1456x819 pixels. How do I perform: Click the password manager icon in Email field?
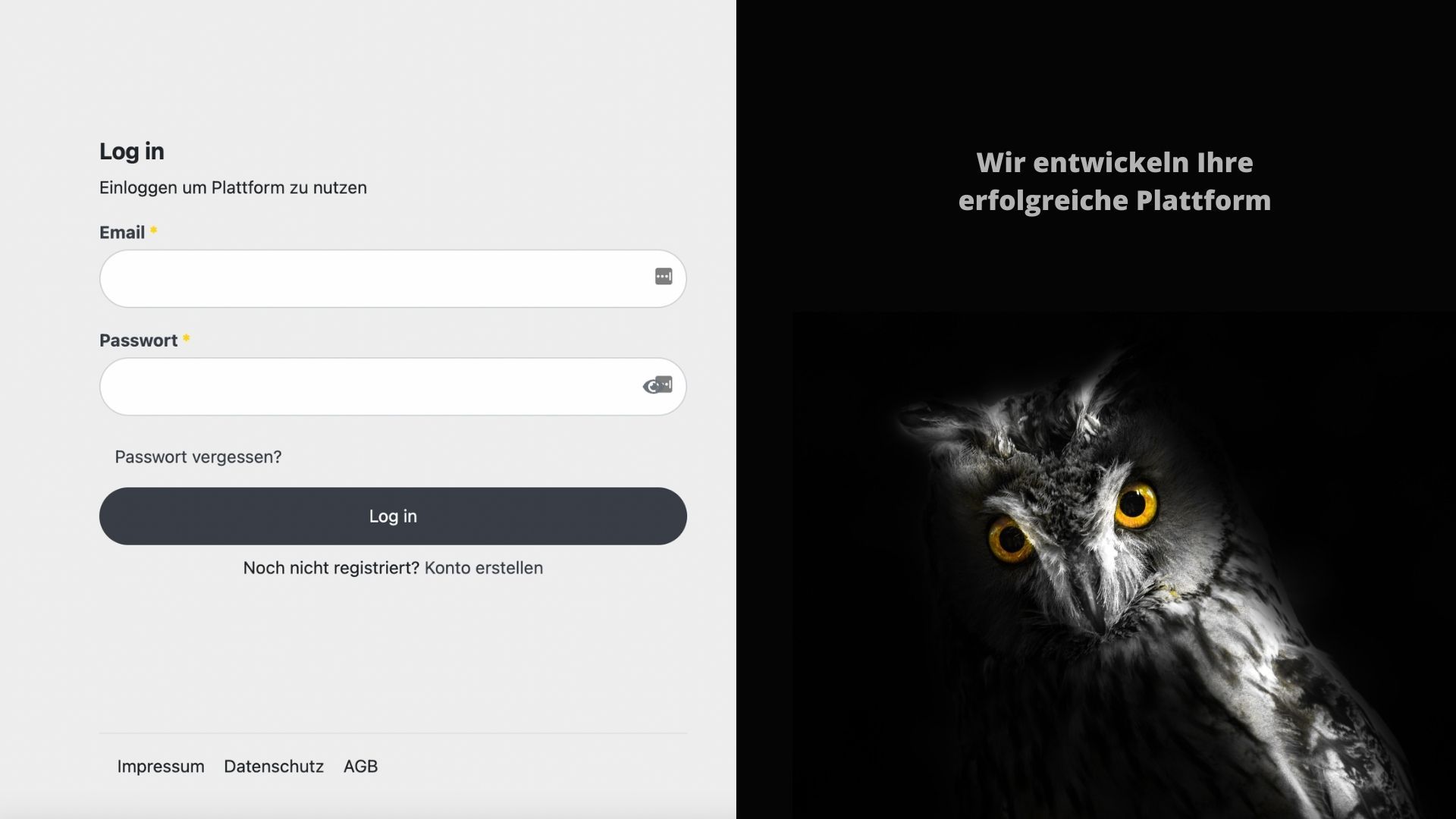pos(664,277)
